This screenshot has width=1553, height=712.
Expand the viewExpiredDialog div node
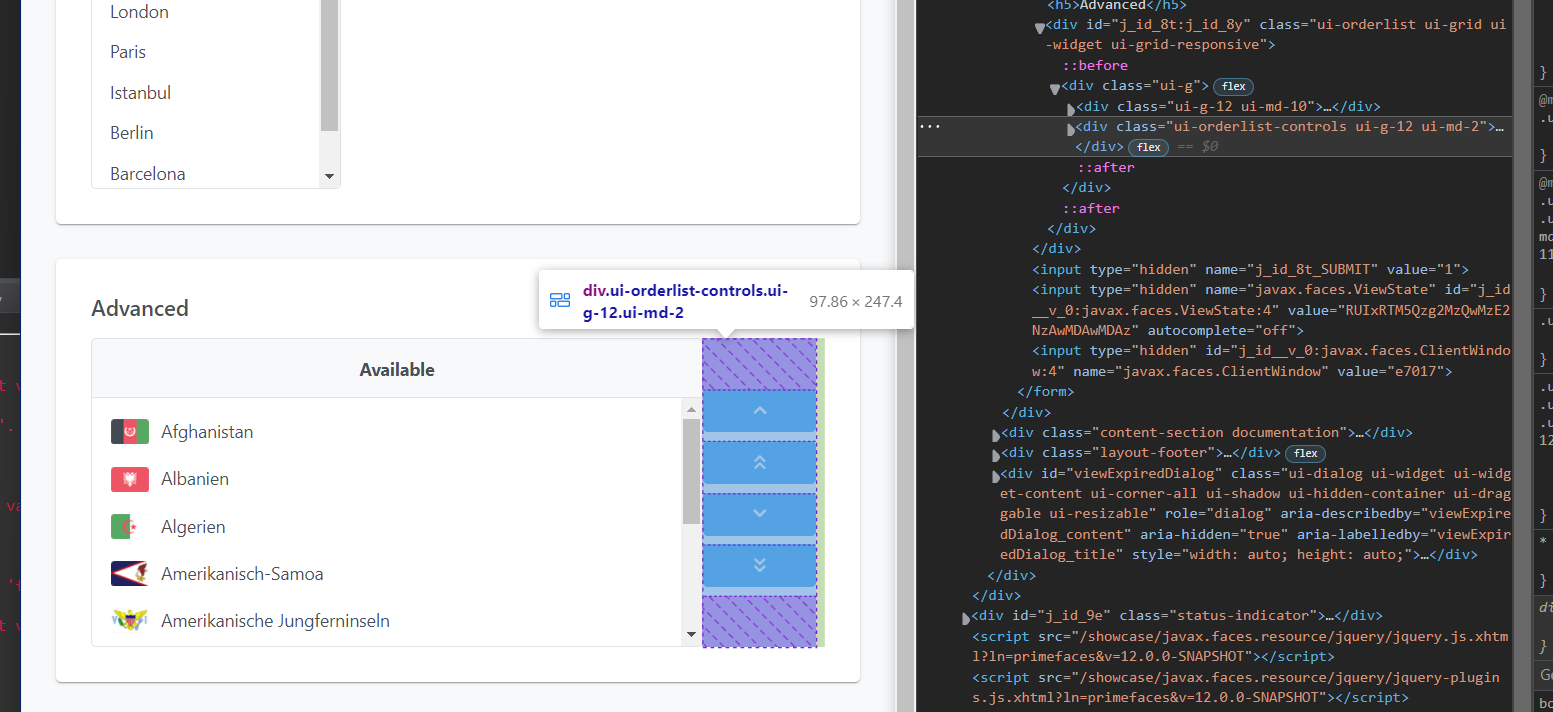click(995, 476)
